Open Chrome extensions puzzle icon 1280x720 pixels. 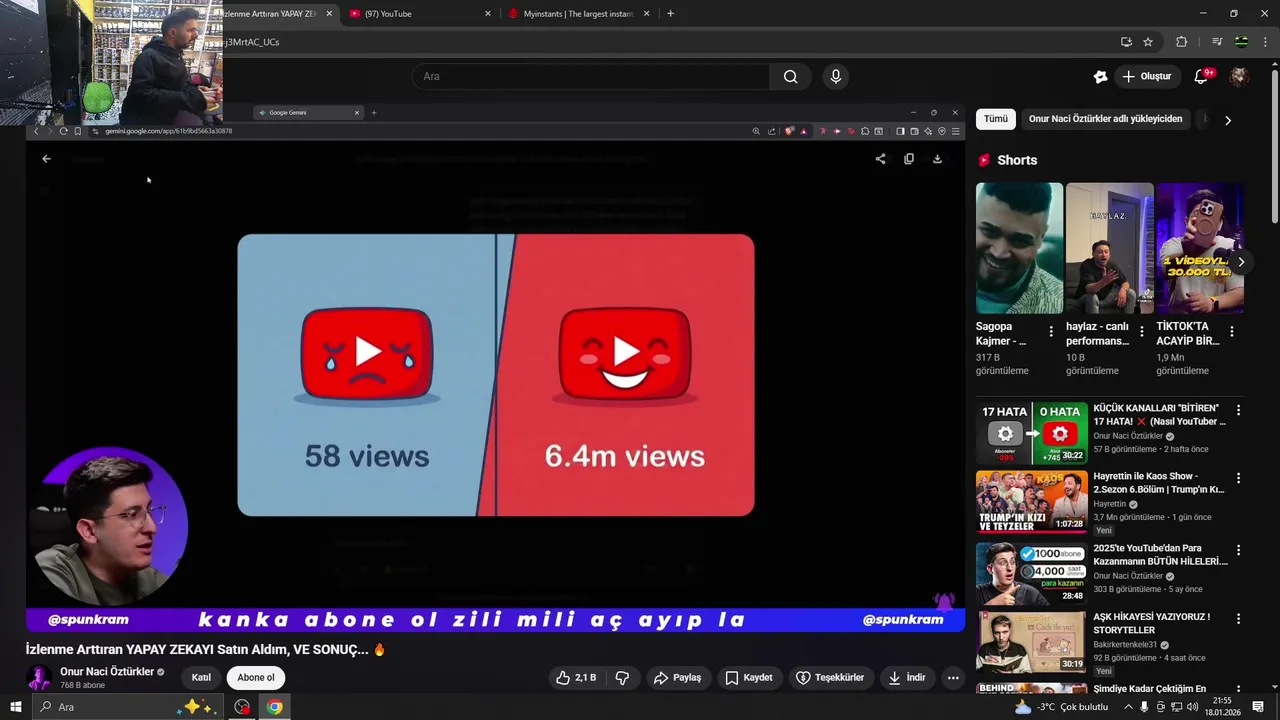tap(1181, 42)
